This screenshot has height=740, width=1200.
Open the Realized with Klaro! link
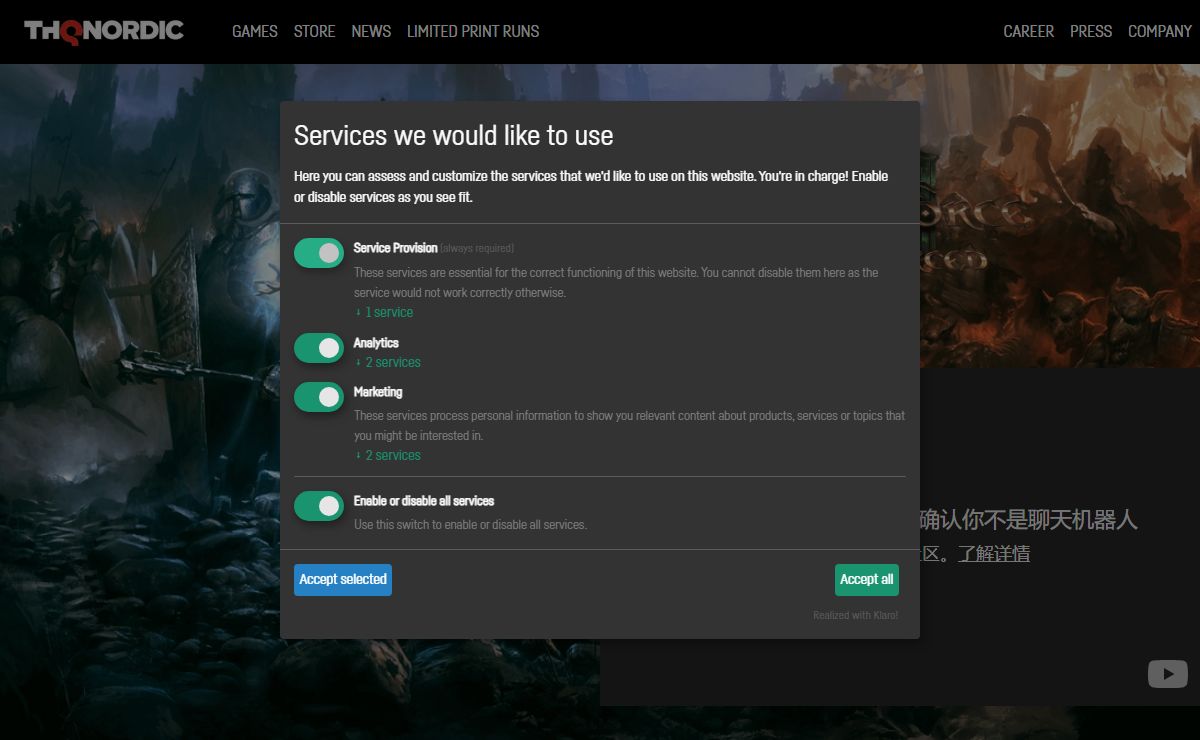coord(856,615)
